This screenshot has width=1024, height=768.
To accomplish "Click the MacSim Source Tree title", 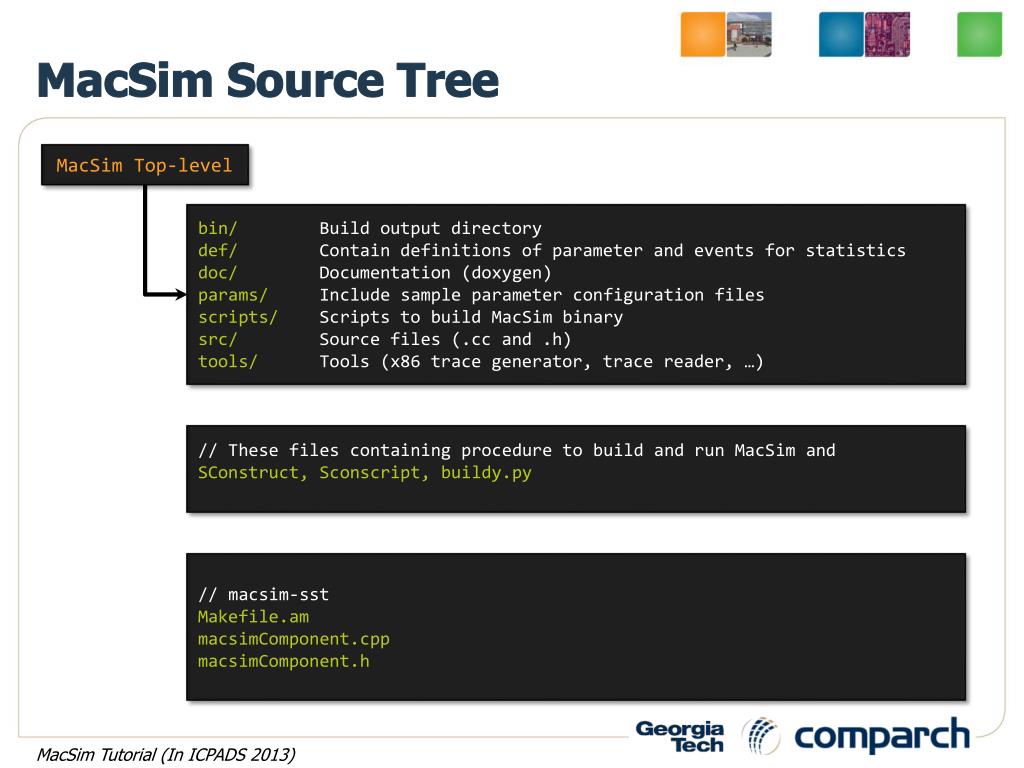I will 268,80.
